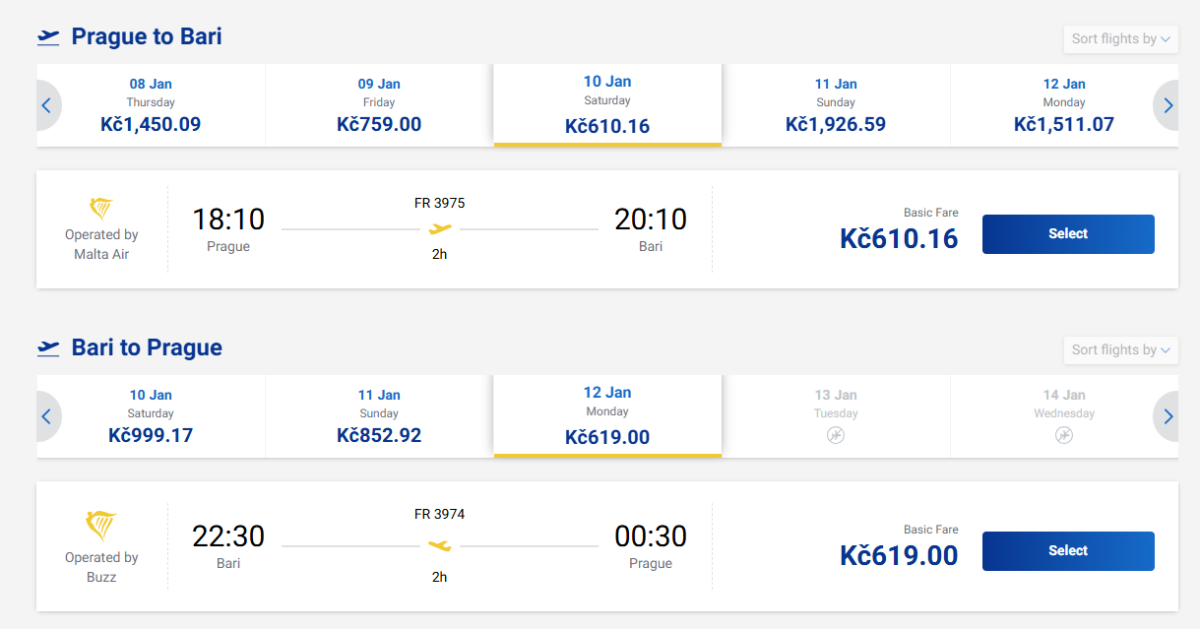Show later dates for Prague to Bari

pyautogui.click(x=1167, y=105)
